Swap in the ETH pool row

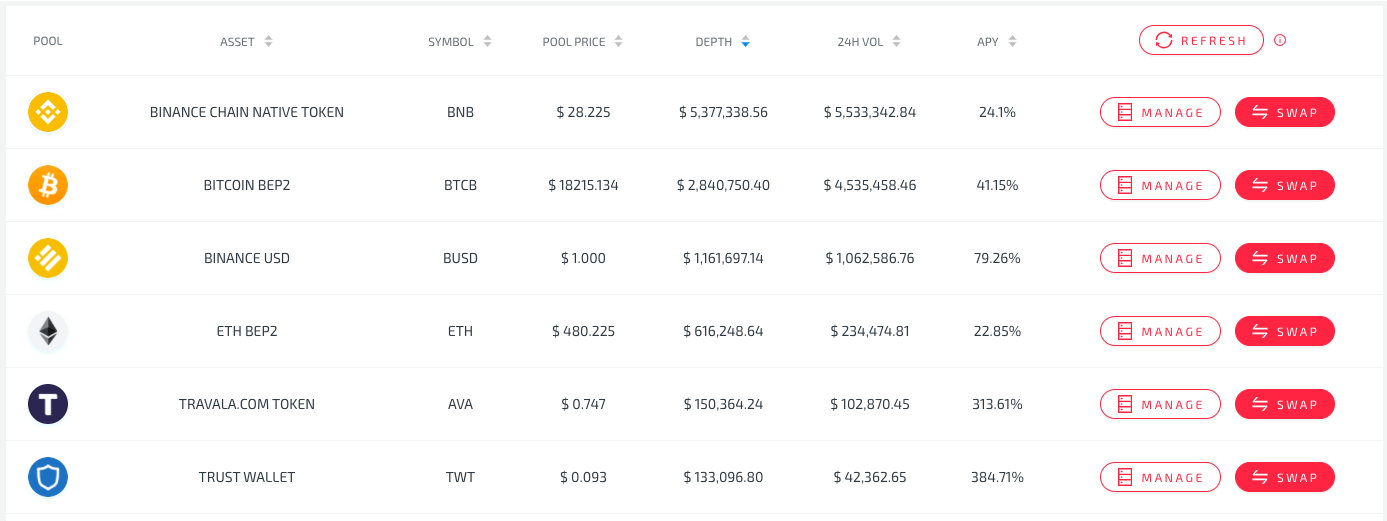(1285, 331)
